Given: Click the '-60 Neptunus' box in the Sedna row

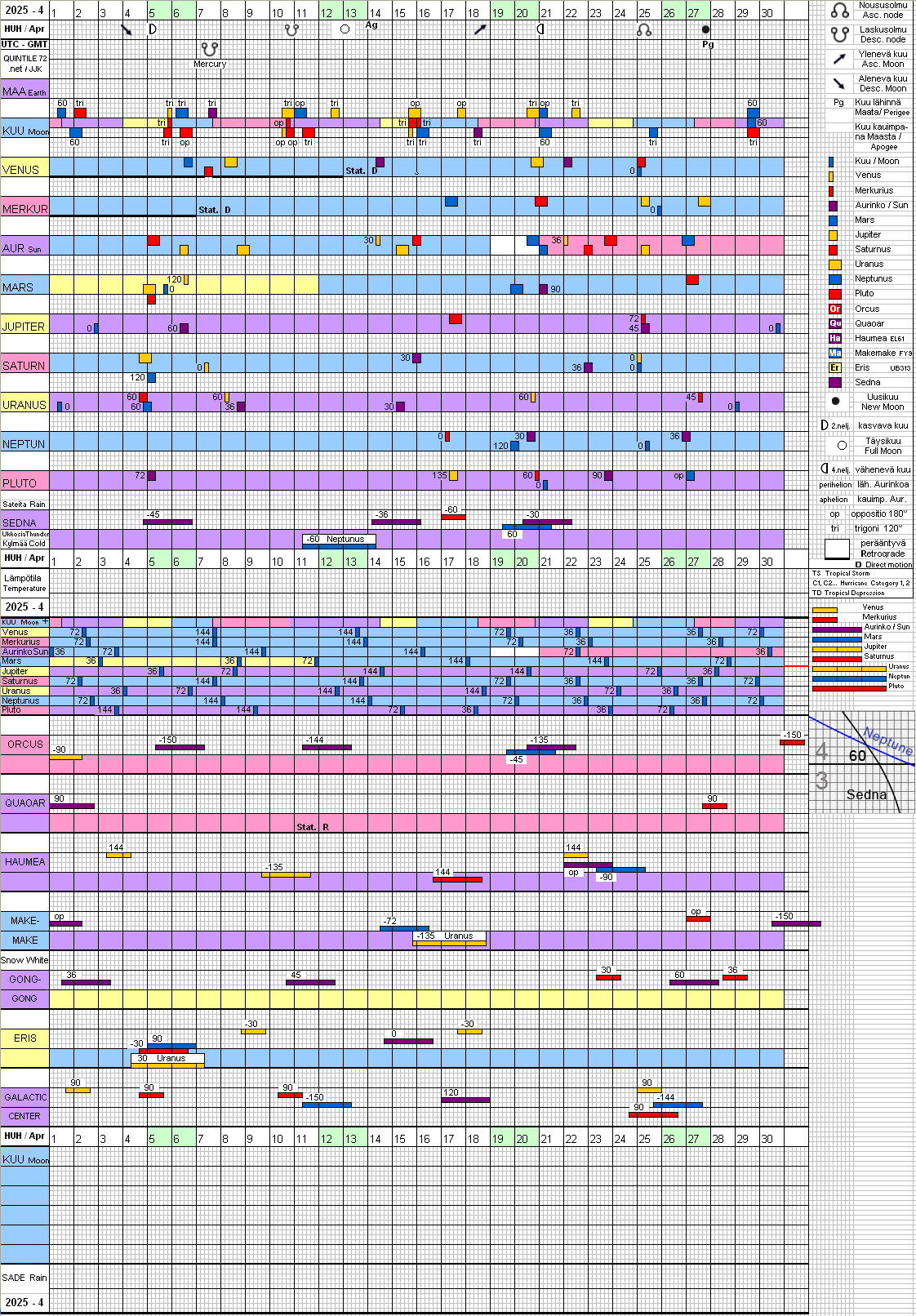Looking at the screenshot, I should tap(339, 539).
